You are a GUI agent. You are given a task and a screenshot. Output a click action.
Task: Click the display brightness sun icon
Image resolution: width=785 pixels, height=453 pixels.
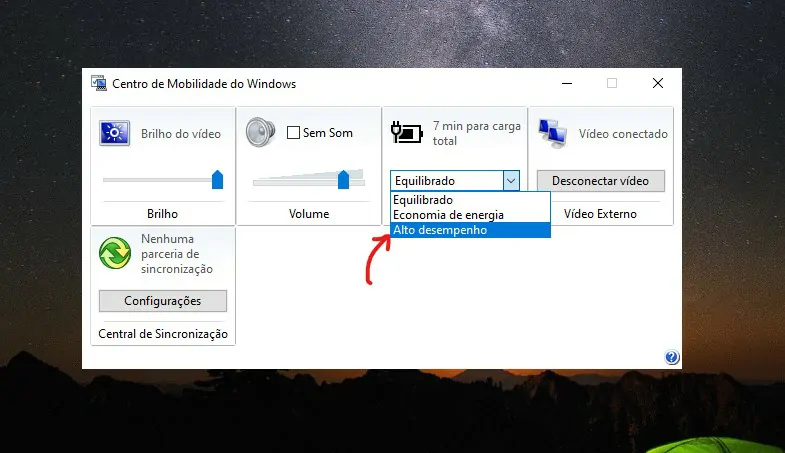pos(115,133)
